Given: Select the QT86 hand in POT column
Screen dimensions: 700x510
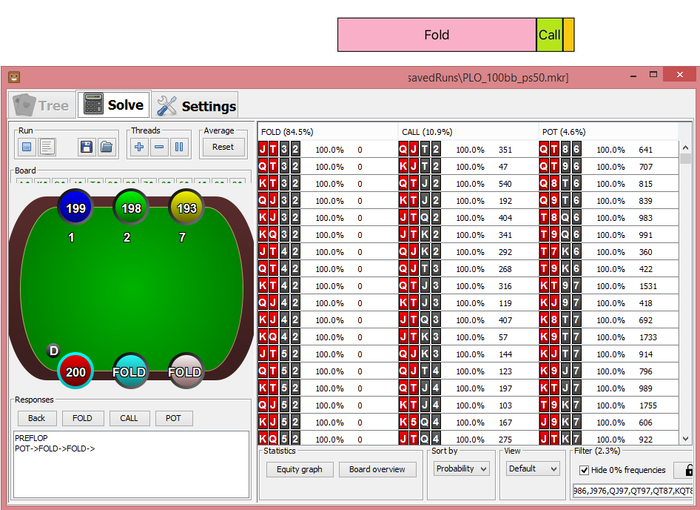Looking at the screenshot, I should point(608,150).
